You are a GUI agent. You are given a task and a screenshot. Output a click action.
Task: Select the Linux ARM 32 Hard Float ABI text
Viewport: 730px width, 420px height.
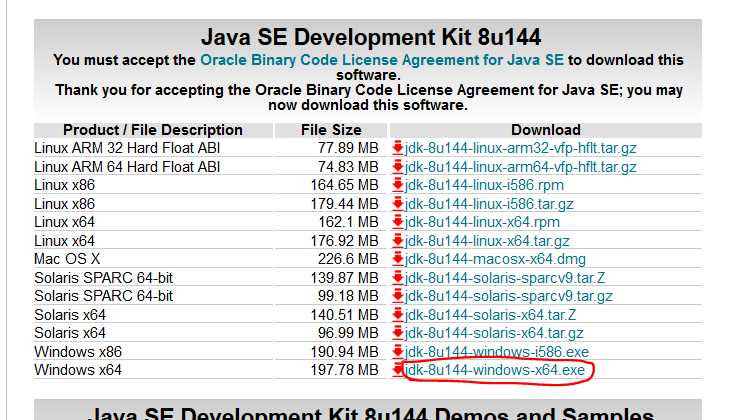[127, 148]
